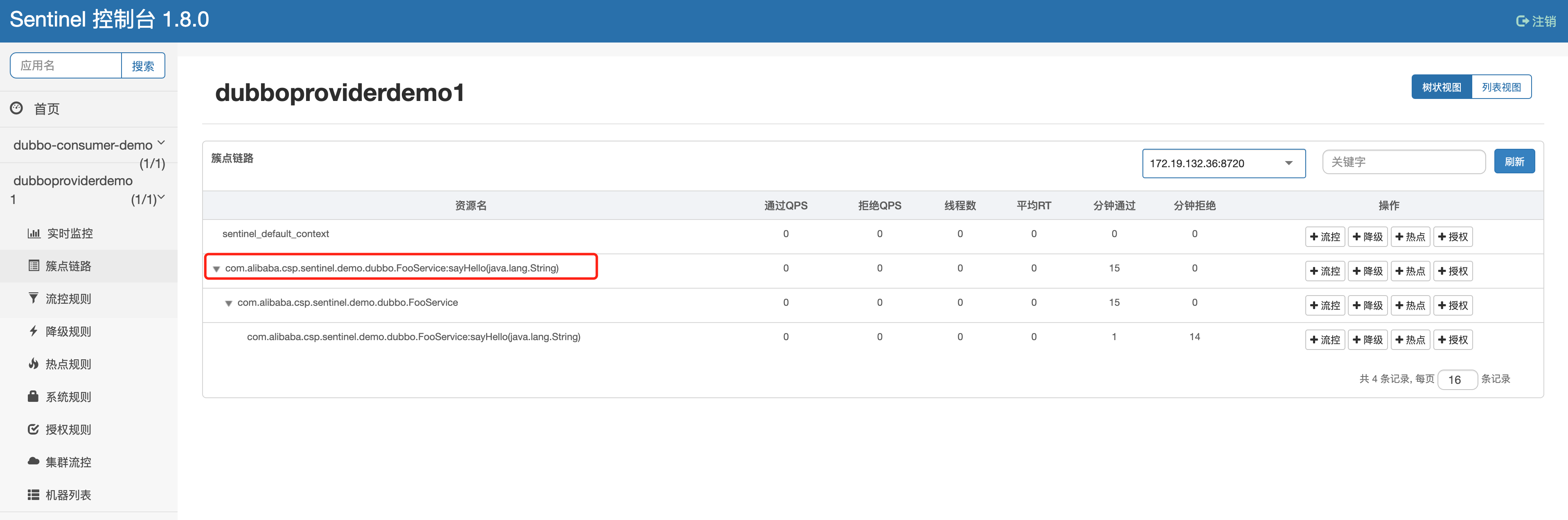Click the cloud icon for 集群流控
This screenshot has height=520, width=1568.
click(x=34, y=462)
